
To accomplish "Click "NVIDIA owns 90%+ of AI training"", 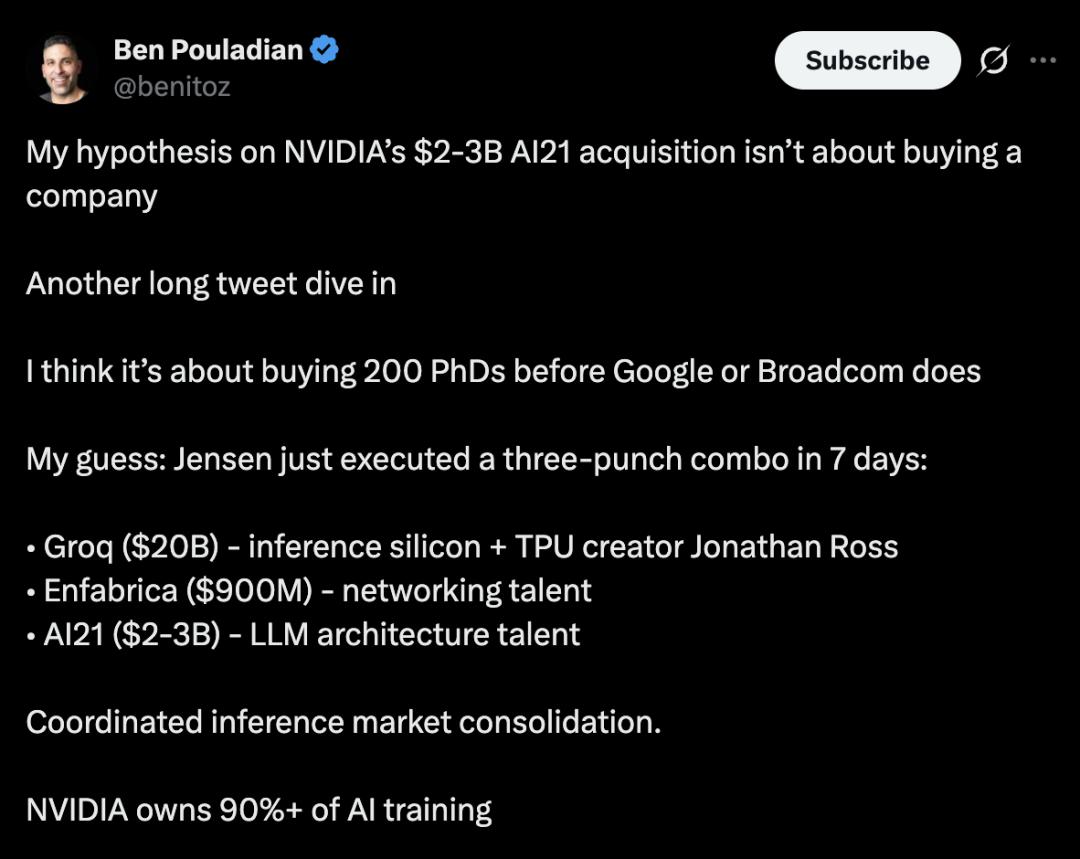I will tap(259, 809).
